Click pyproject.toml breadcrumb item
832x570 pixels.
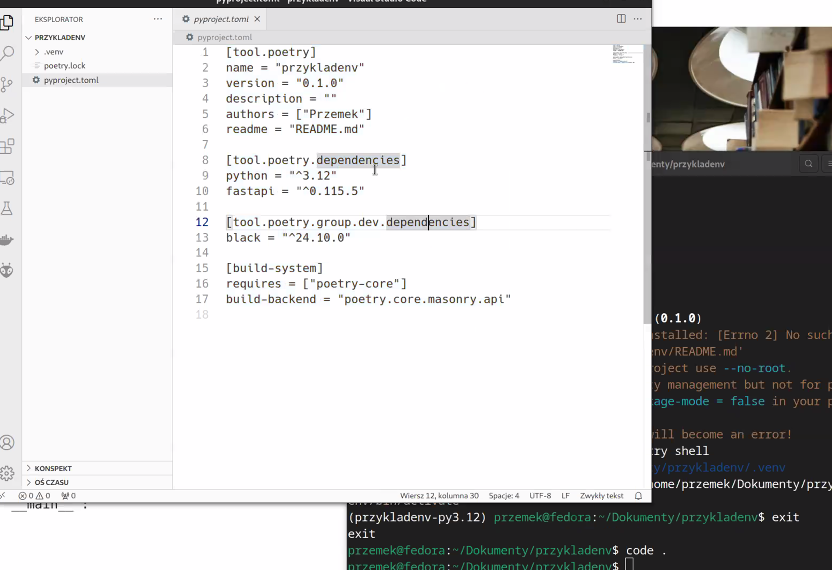[224, 37]
